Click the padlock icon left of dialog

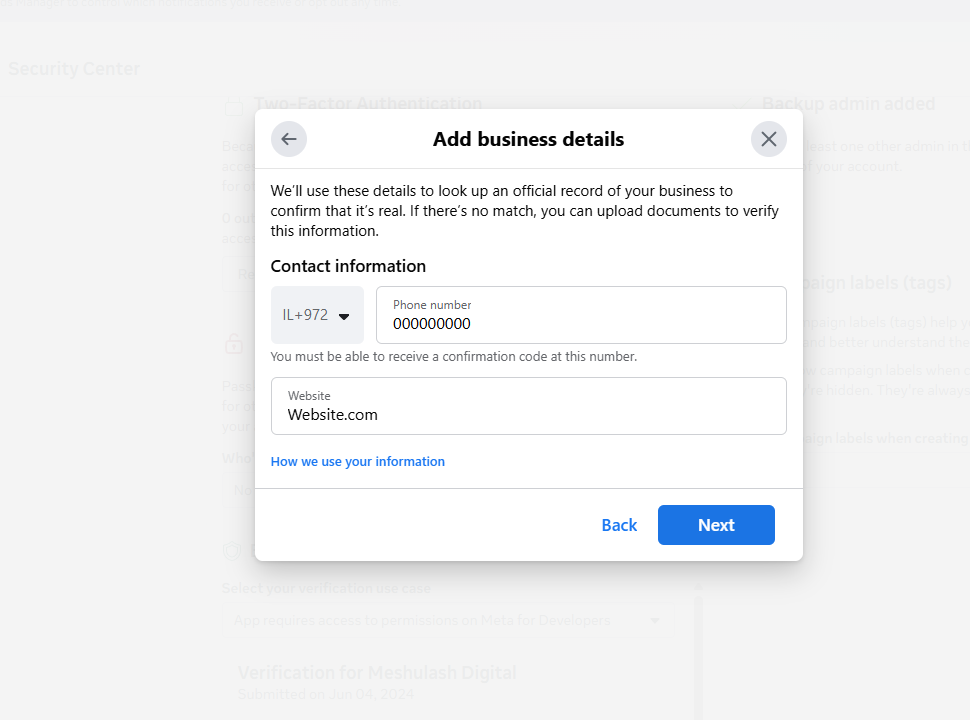[x=234, y=344]
